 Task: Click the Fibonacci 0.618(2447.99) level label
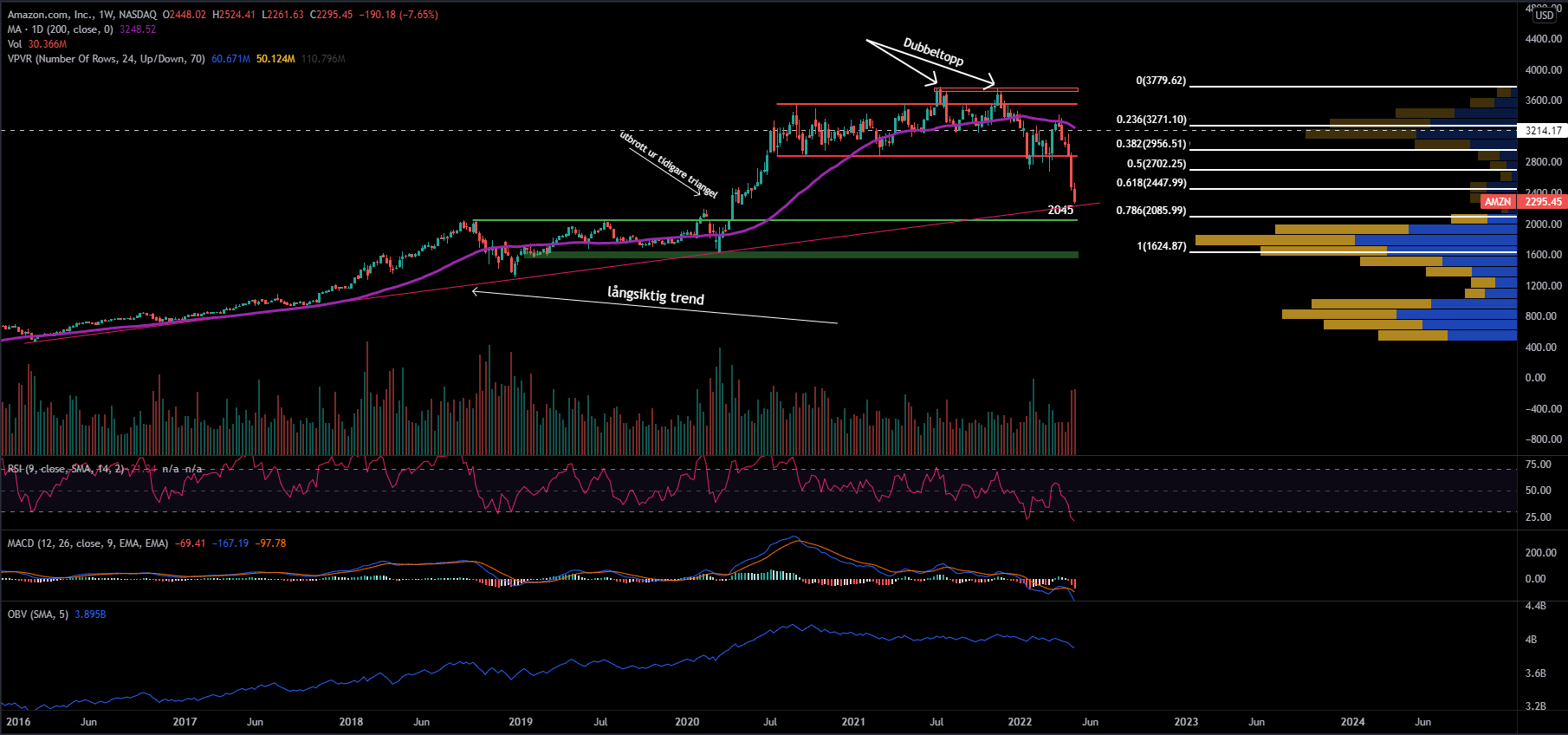[x=1151, y=183]
